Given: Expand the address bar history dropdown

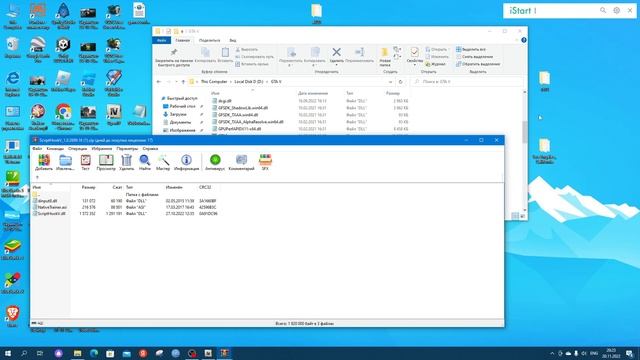Looking at the screenshot, I should pyautogui.click(x=391, y=82).
